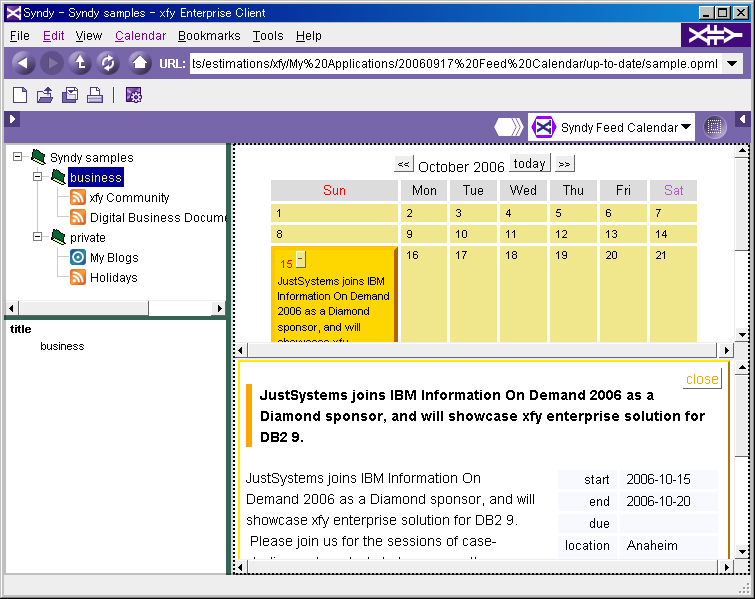Collapse day 15 event with minus button
The width and height of the screenshot is (755, 599).
[300, 259]
